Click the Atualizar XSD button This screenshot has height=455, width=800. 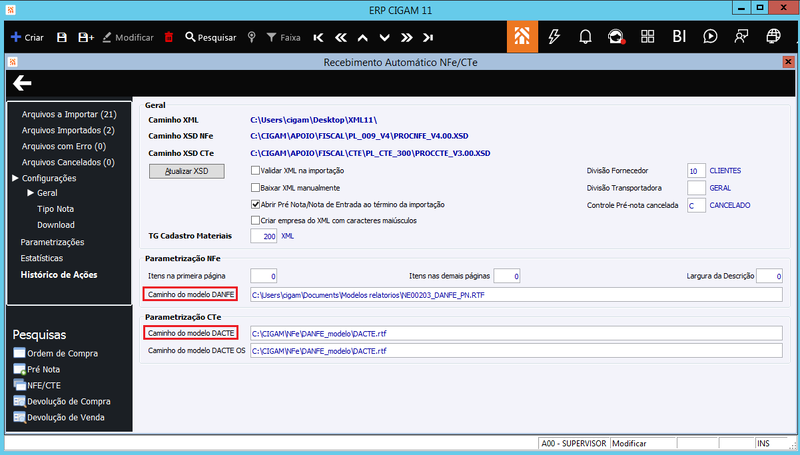click(187, 171)
